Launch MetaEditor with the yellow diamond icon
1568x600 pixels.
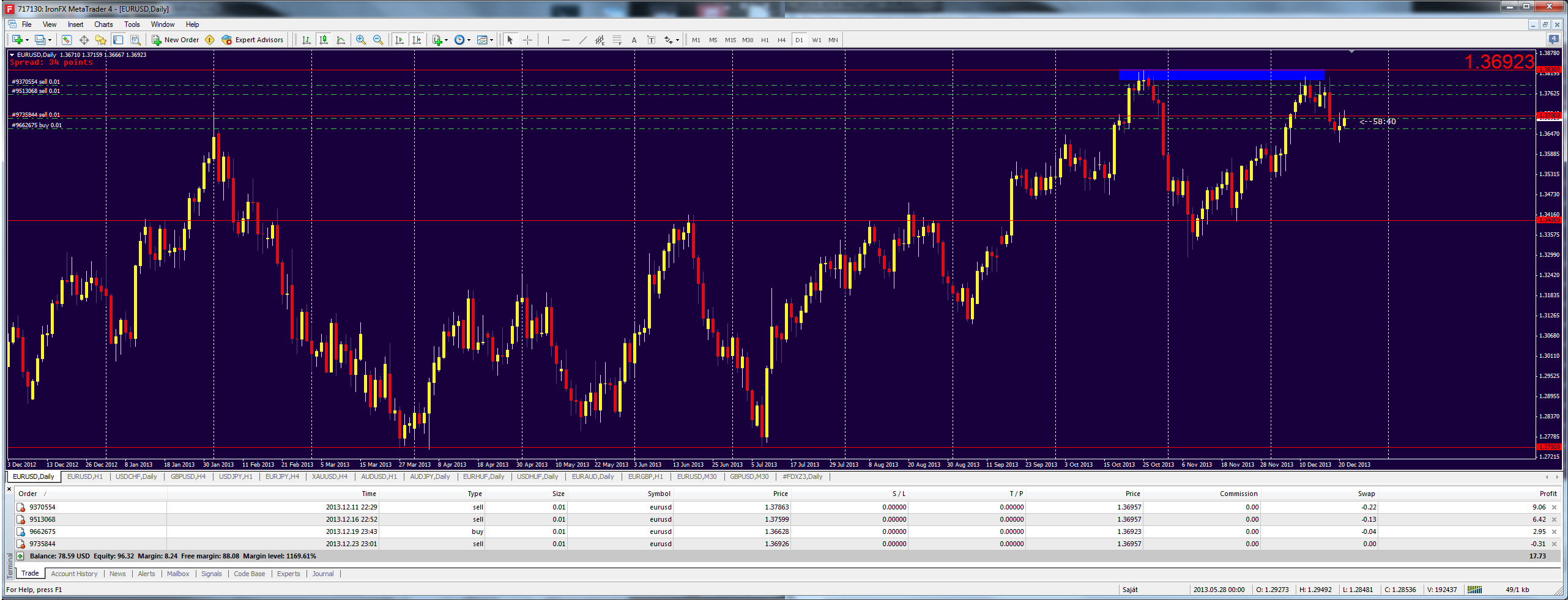point(210,40)
